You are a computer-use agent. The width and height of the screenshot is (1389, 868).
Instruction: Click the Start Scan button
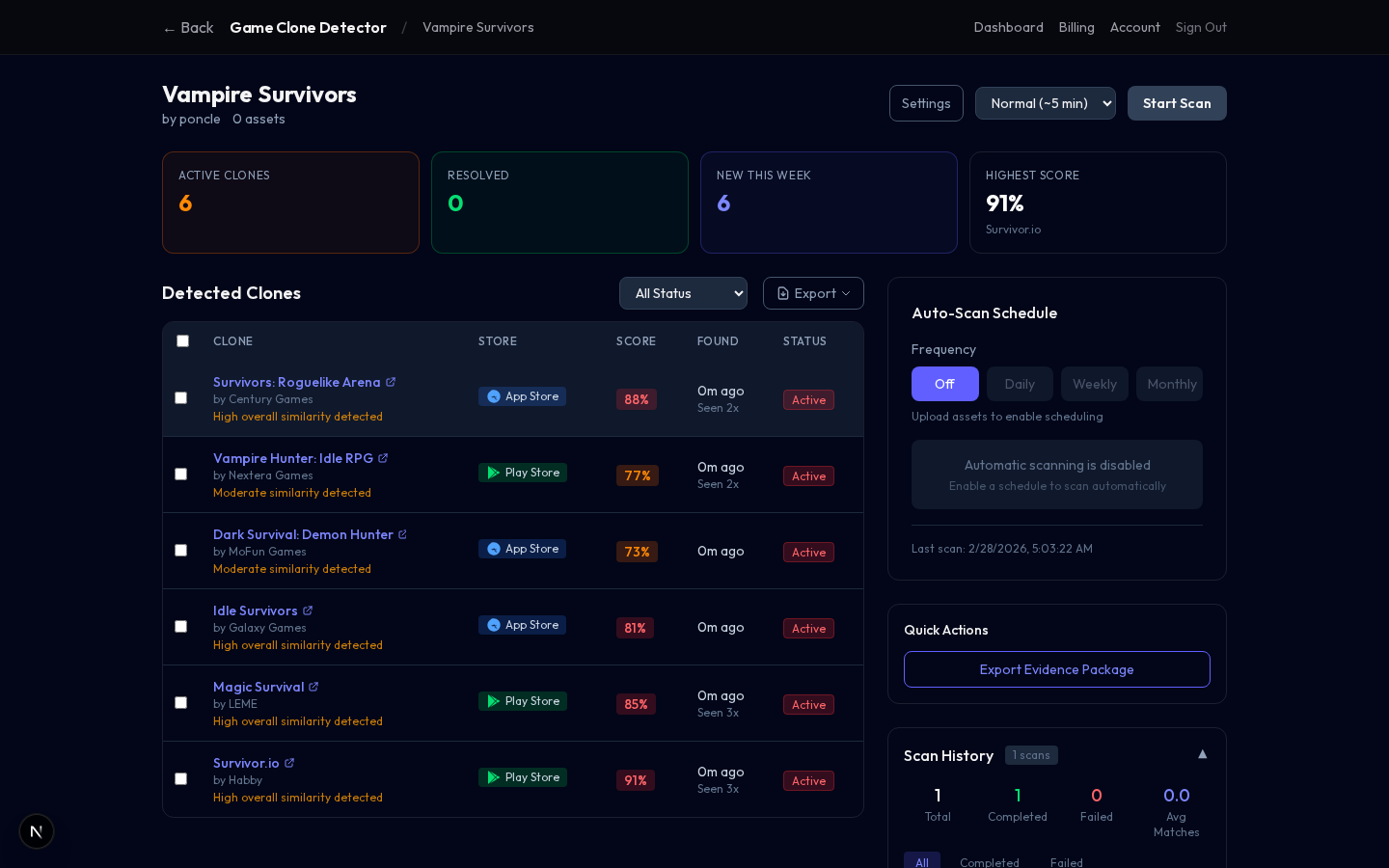point(1177,103)
